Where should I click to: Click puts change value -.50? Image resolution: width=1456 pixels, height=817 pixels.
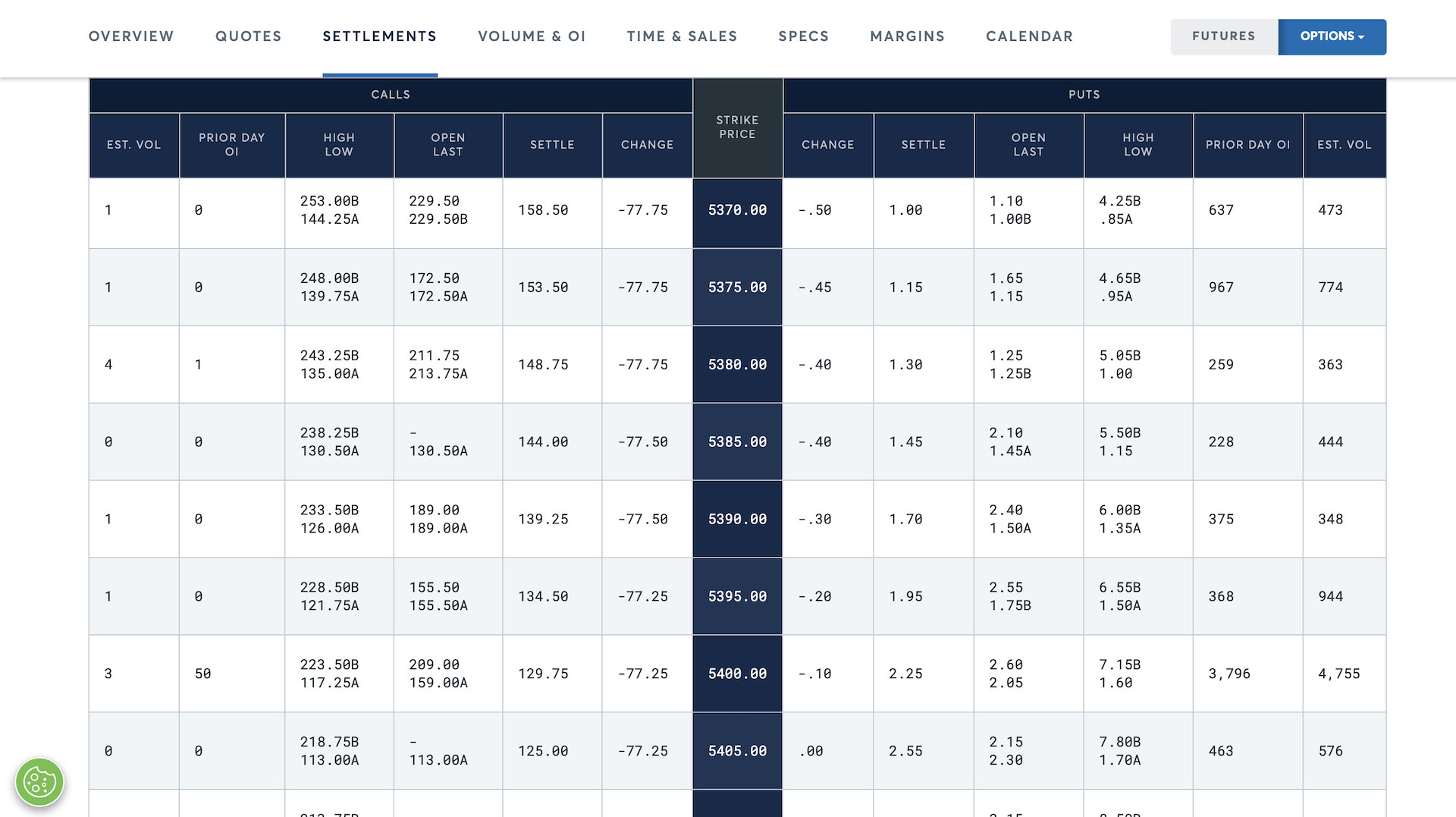pos(815,210)
